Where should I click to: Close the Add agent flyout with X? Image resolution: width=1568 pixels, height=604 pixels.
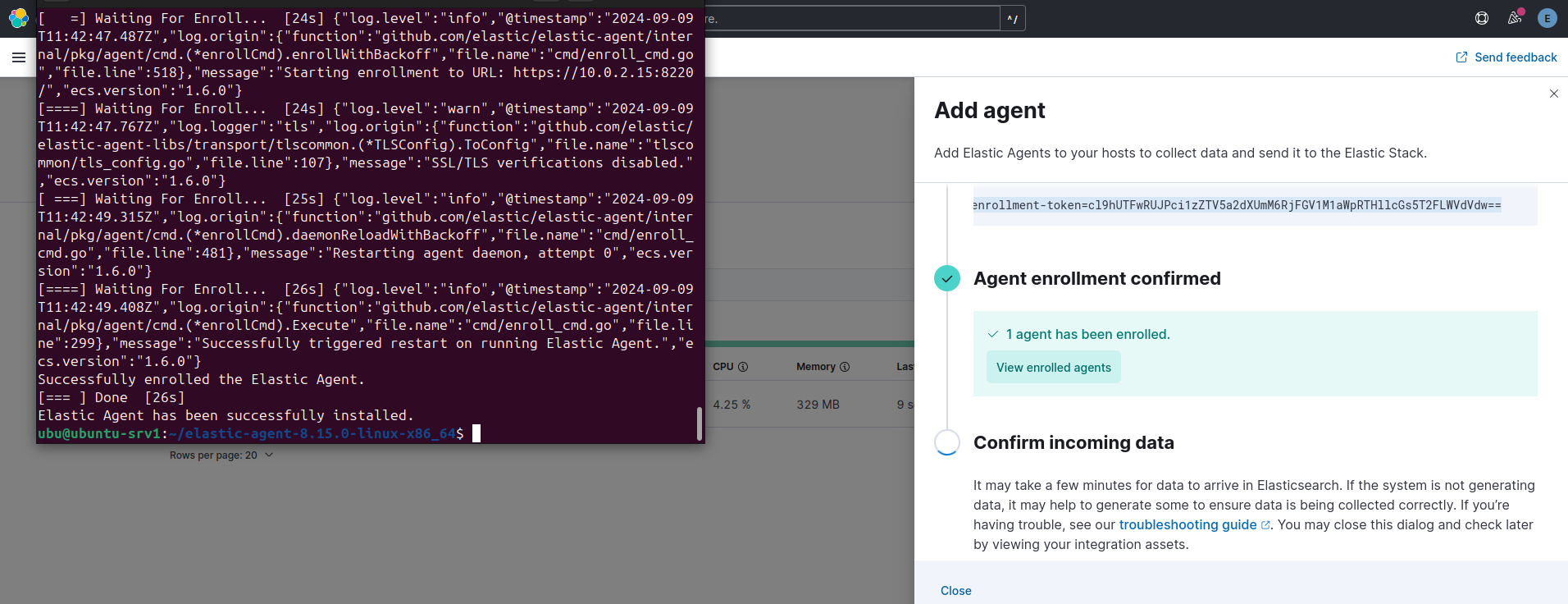[x=1554, y=94]
